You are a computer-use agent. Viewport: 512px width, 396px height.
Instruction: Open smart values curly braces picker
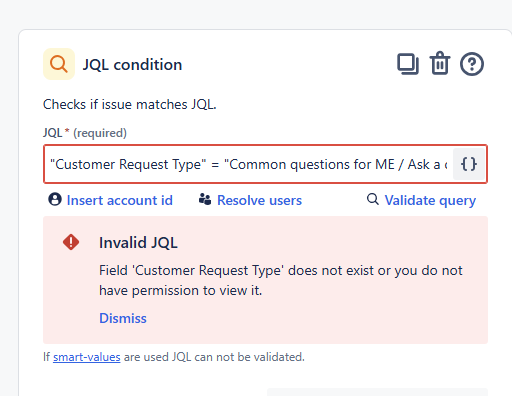click(x=469, y=164)
